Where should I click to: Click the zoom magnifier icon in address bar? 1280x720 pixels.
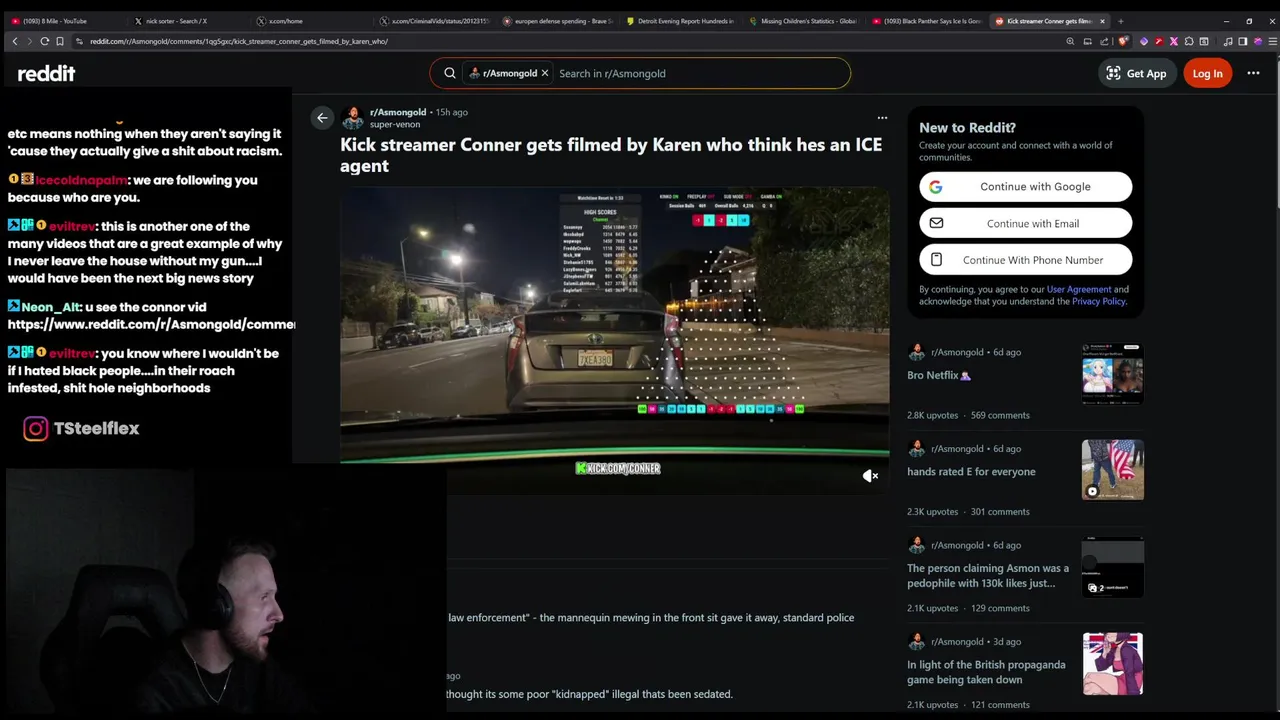pyautogui.click(x=1070, y=41)
